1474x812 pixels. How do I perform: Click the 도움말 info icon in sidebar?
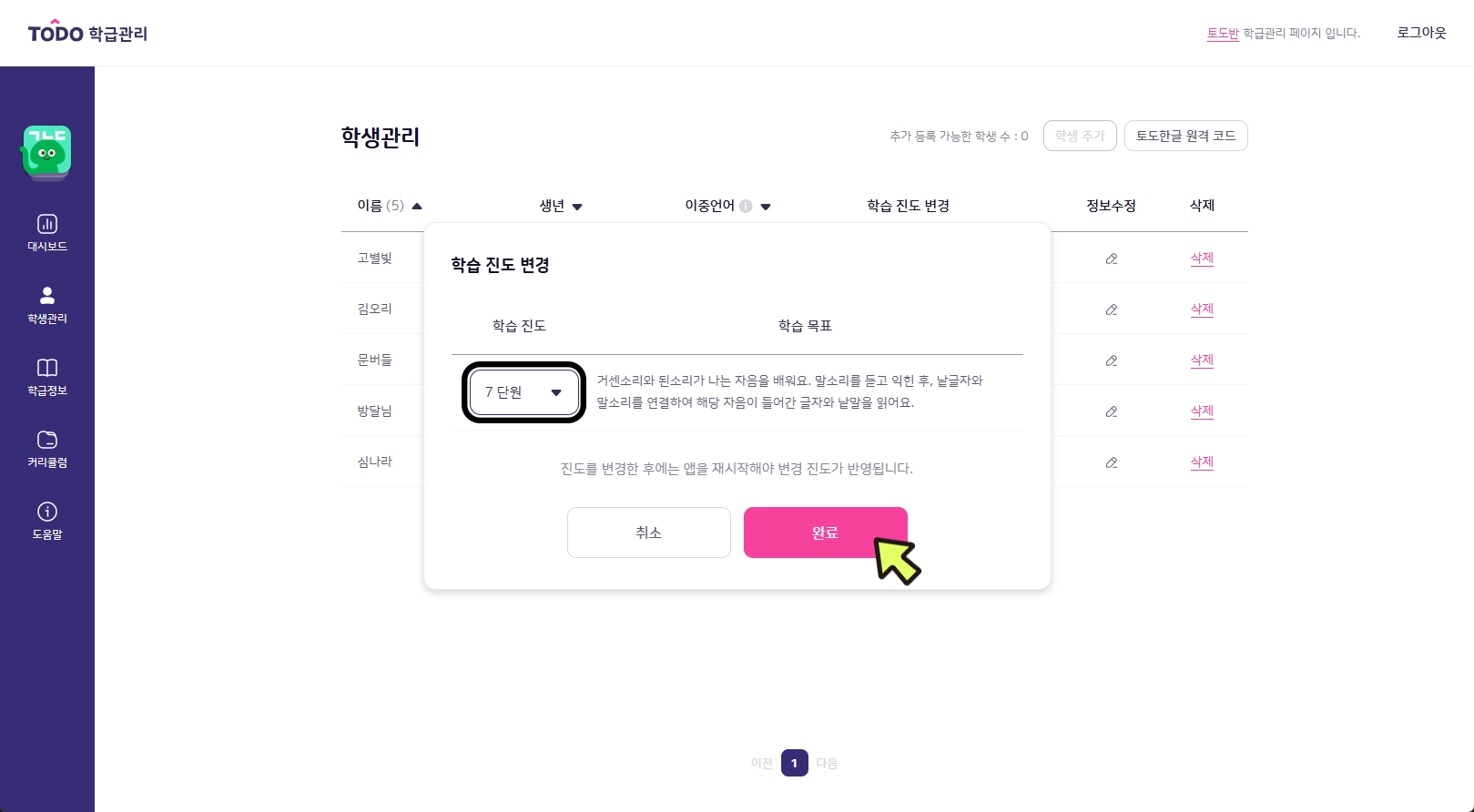[x=47, y=512]
